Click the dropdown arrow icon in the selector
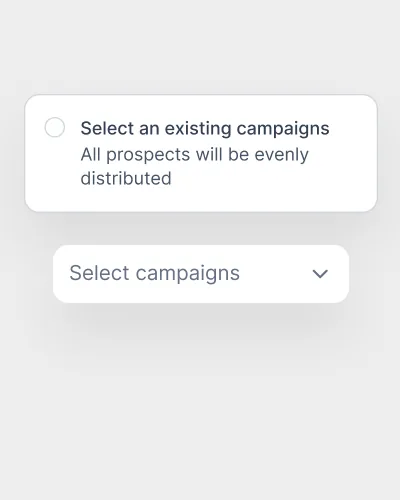 [x=320, y=274]
